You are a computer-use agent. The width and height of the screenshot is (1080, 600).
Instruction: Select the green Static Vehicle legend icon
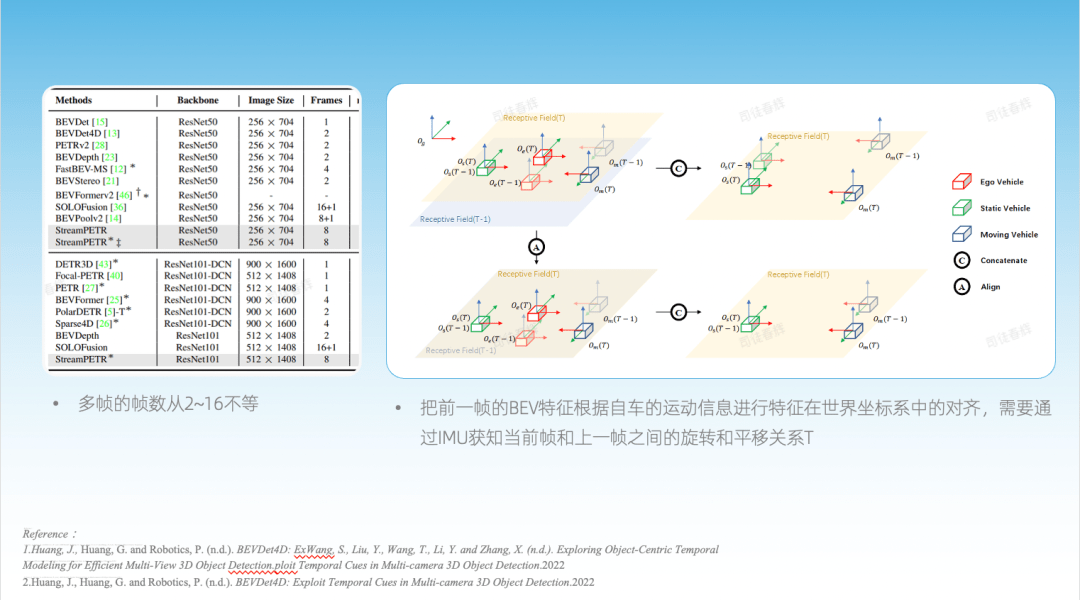click(960, 207)
